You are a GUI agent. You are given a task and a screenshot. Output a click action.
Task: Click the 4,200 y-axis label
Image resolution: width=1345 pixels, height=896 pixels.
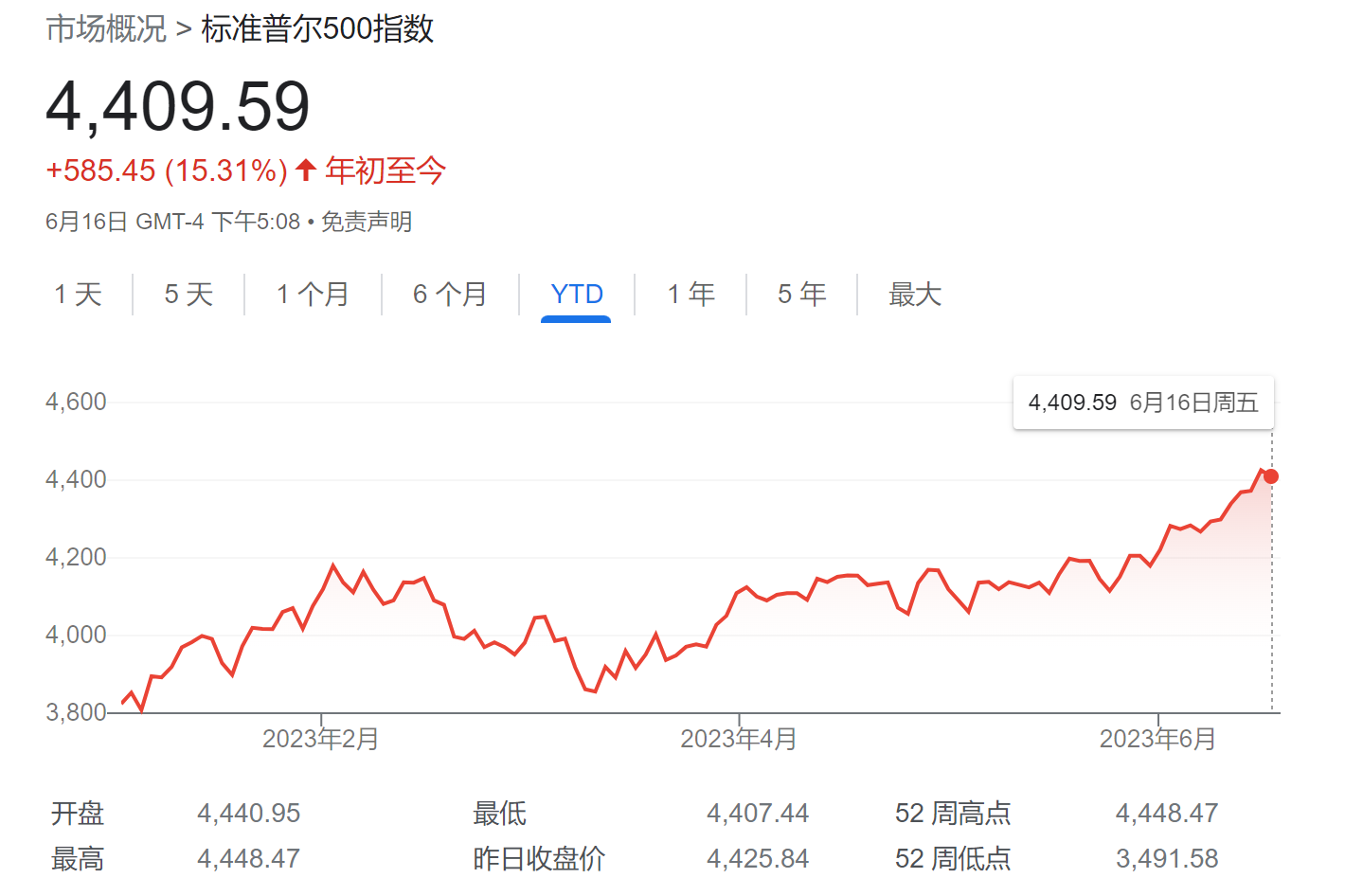[x=76, y=557]
